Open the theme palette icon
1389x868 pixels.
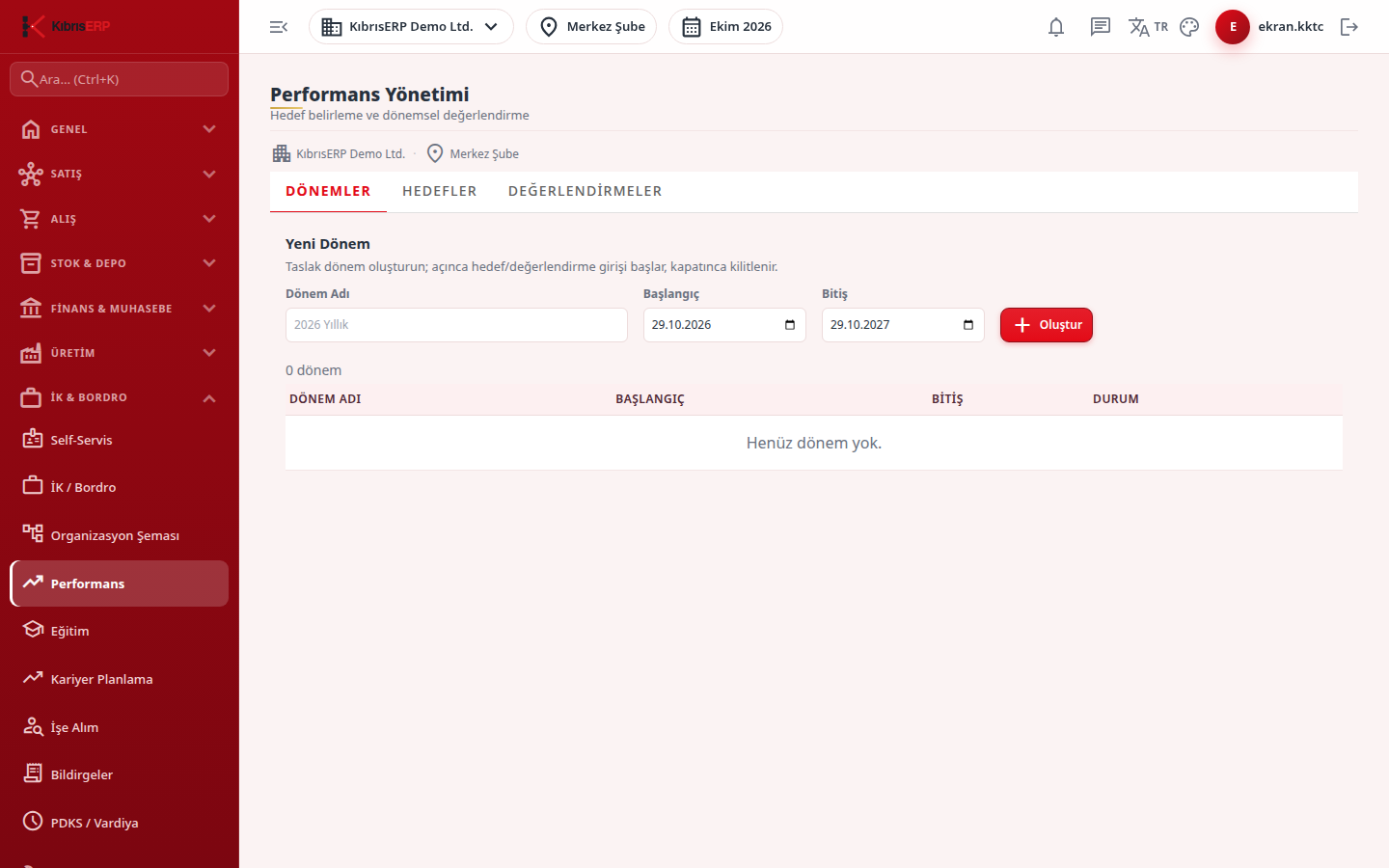1189,27
